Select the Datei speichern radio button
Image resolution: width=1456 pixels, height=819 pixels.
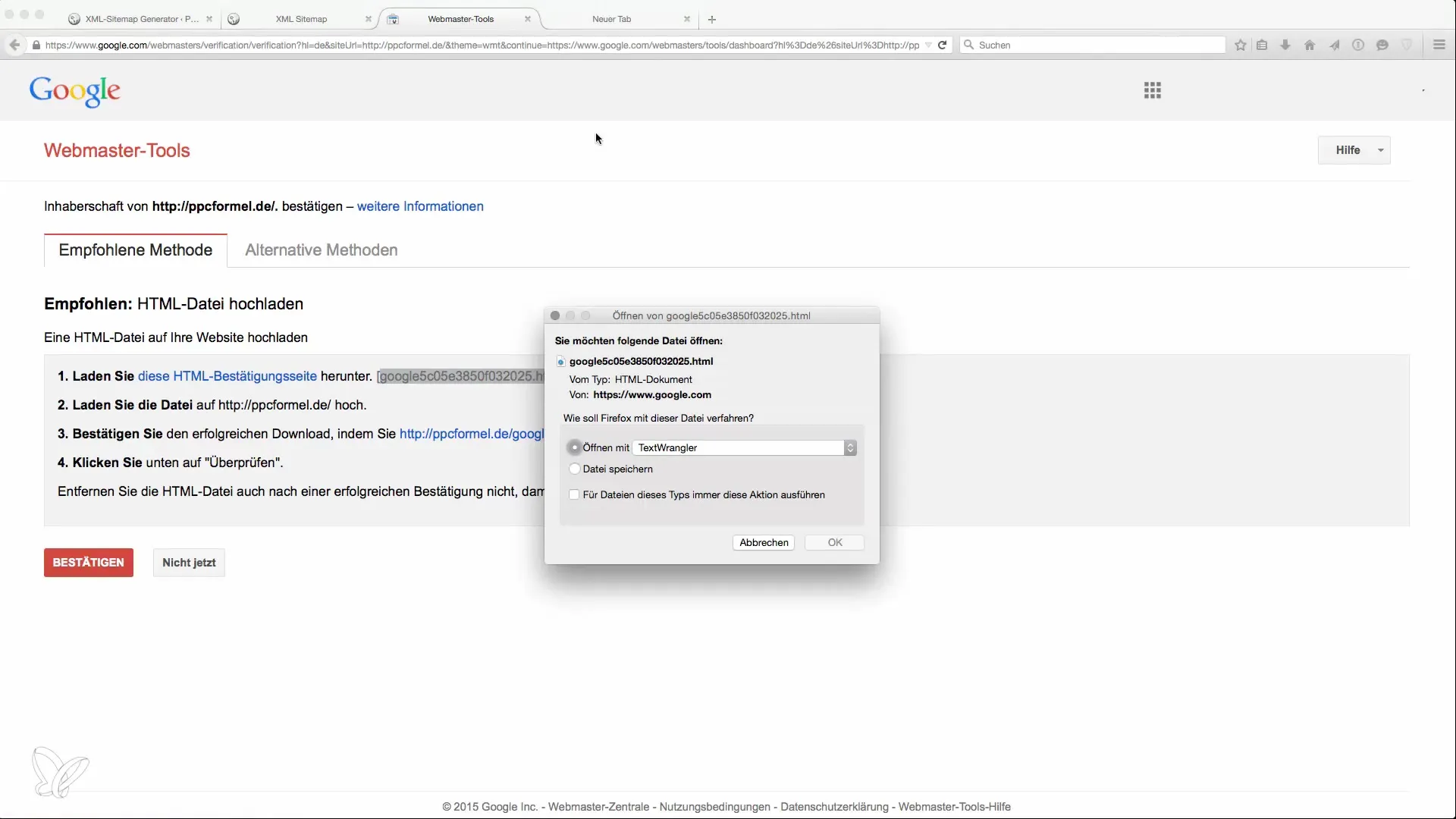click(x=575, y=469)
